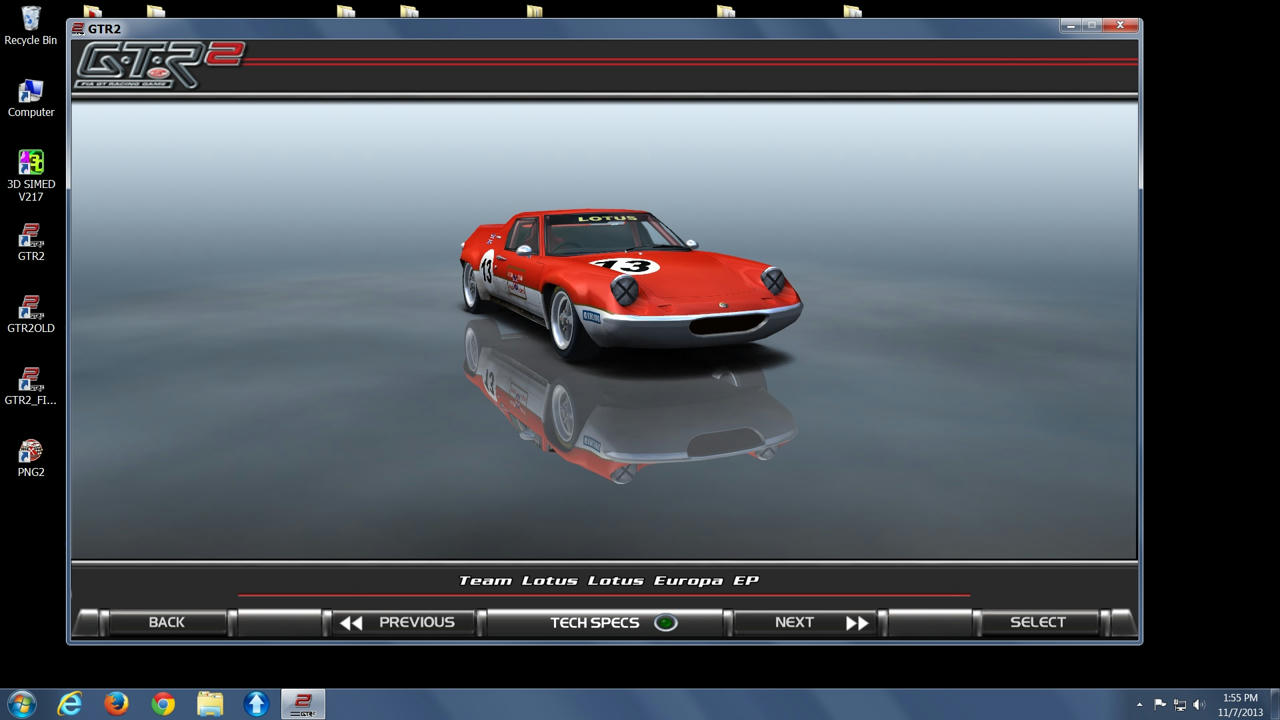
Task: Click the GTR2 window title bar icon
Action: (78, 28)
